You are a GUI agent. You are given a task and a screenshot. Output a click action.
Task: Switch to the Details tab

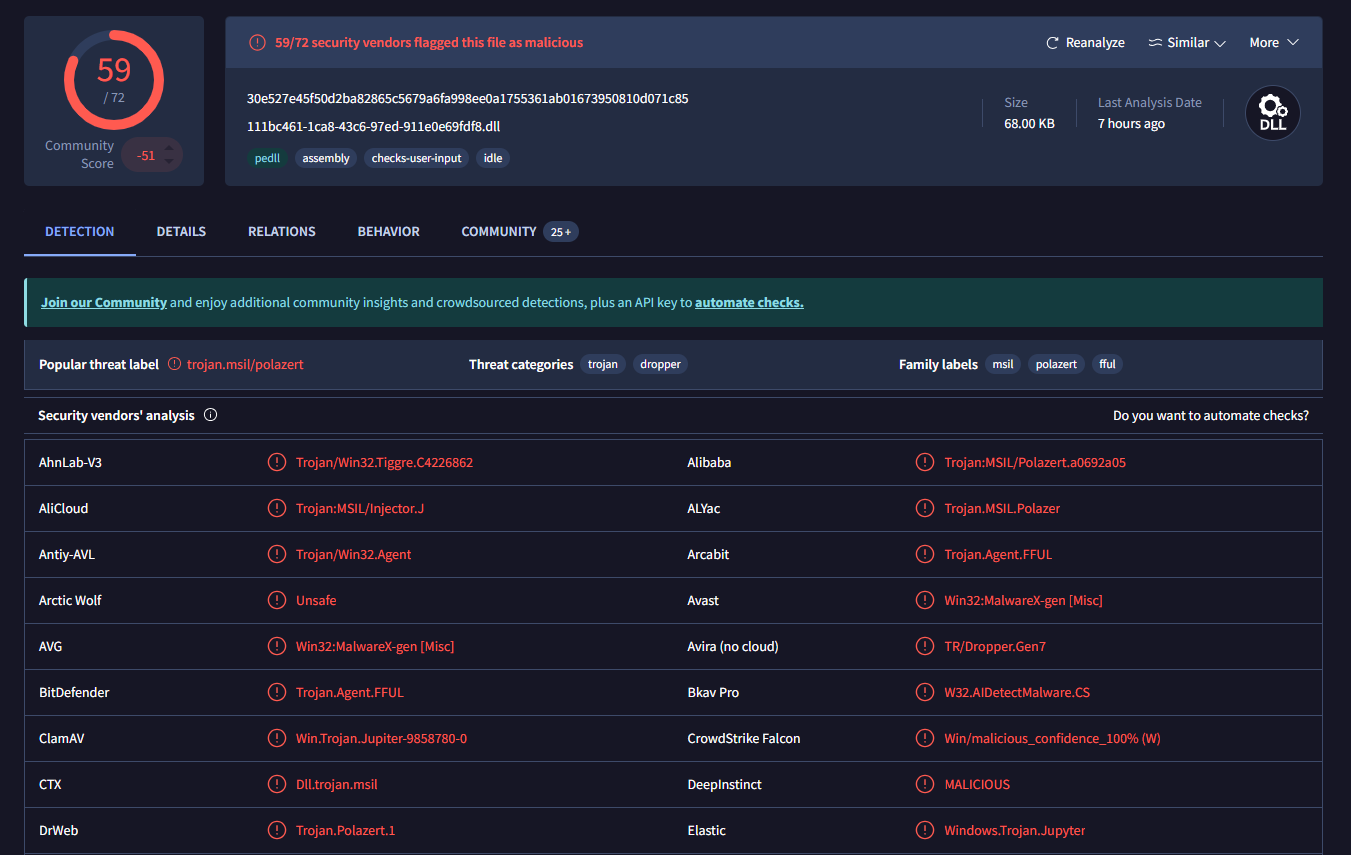(181, 231)
